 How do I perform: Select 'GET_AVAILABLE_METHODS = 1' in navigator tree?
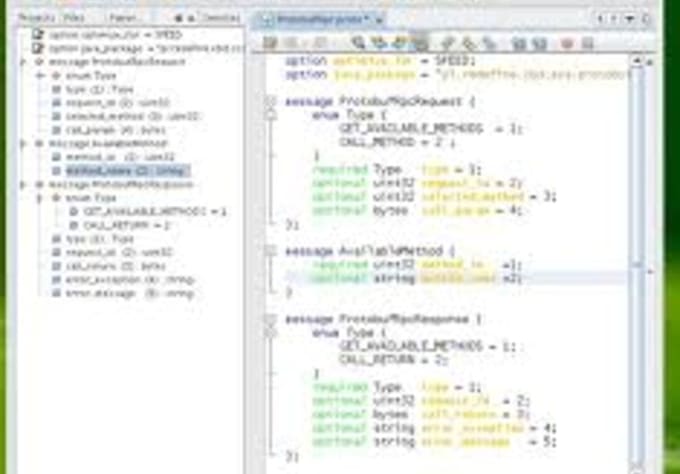click(x=155, y=212)
